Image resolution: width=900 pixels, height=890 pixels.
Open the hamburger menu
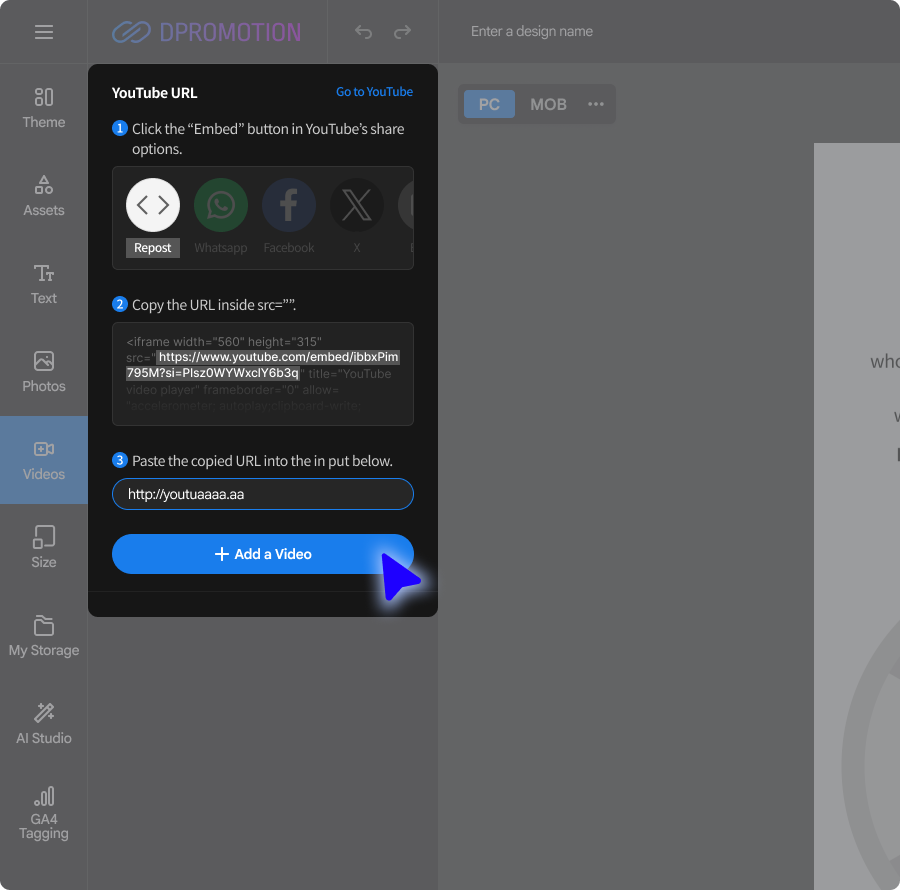pyautogui.click(x=44, y=32)
